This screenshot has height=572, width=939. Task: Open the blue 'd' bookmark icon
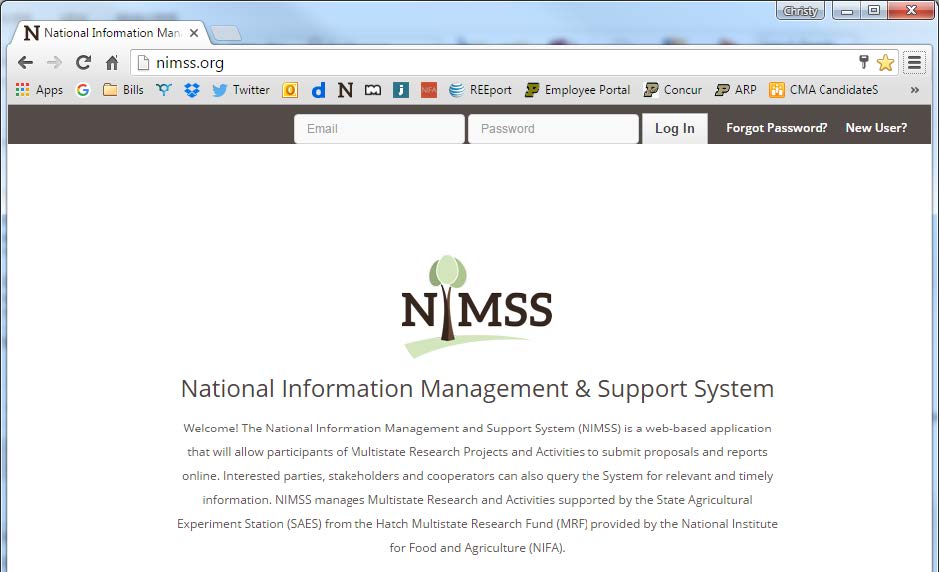click(x=319, y=90)
